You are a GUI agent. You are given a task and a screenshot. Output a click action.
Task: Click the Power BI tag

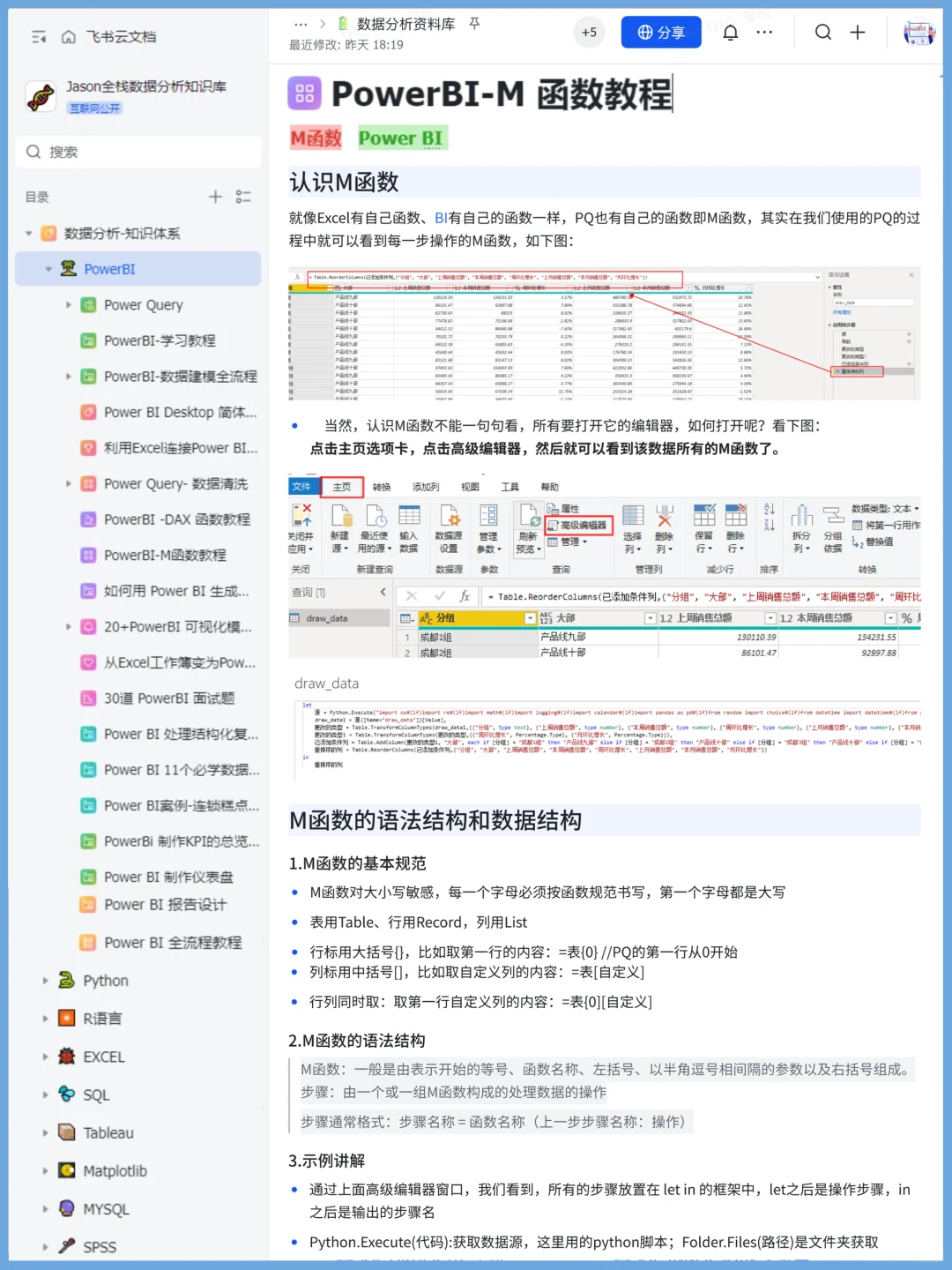(x=401, y=138)
